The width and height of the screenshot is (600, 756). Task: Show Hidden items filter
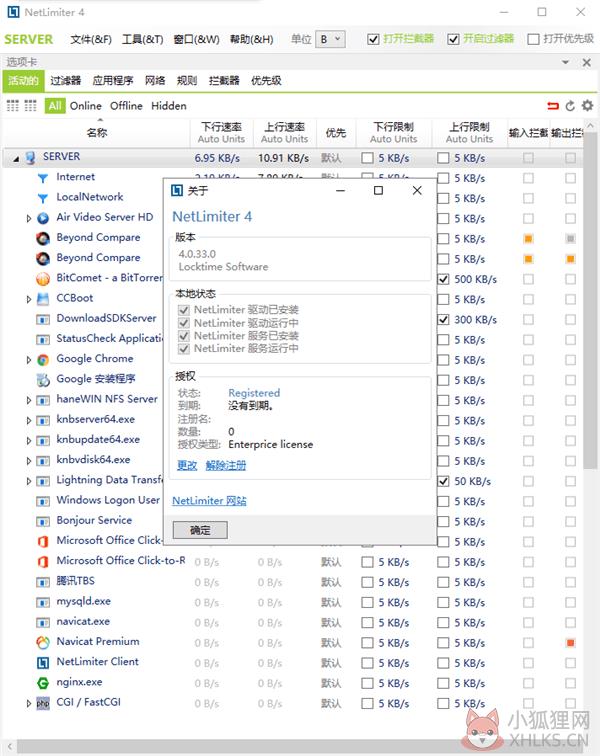point(169,106)
